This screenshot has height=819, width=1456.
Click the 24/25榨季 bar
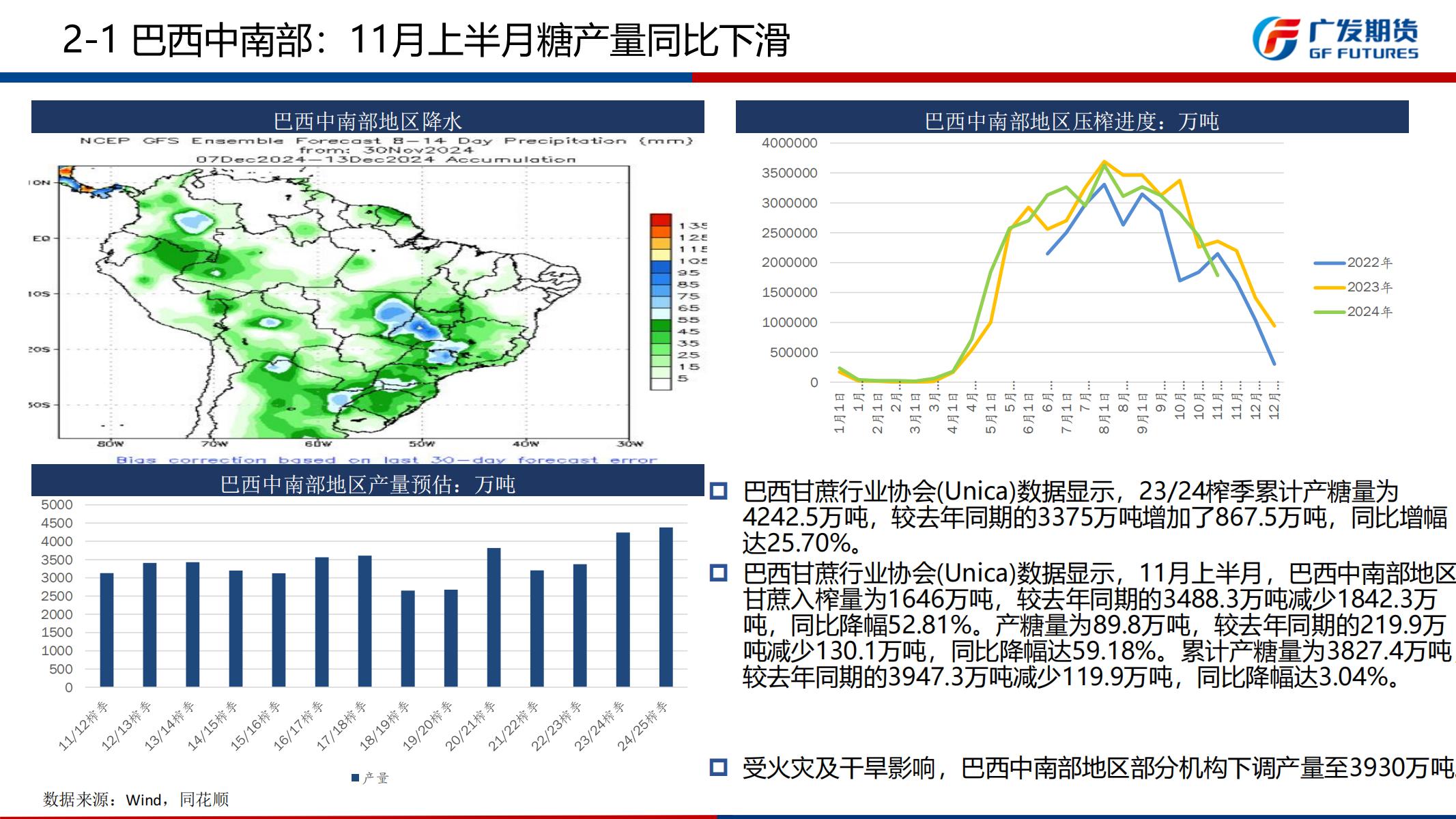coord(666,607)
